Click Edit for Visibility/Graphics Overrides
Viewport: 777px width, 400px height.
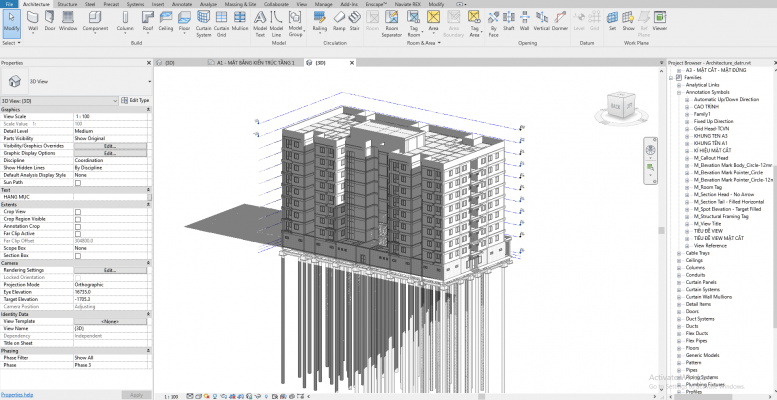[110, 145]
